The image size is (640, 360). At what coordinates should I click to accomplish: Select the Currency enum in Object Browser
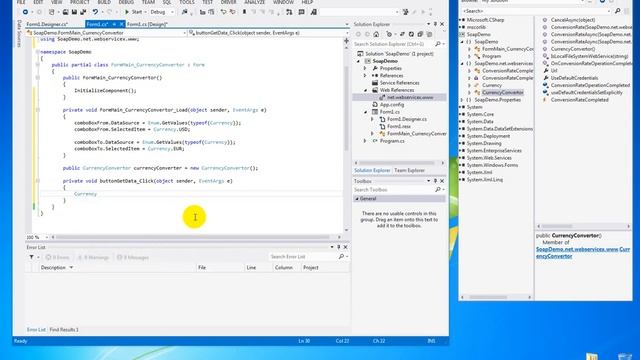coord(492,85)
